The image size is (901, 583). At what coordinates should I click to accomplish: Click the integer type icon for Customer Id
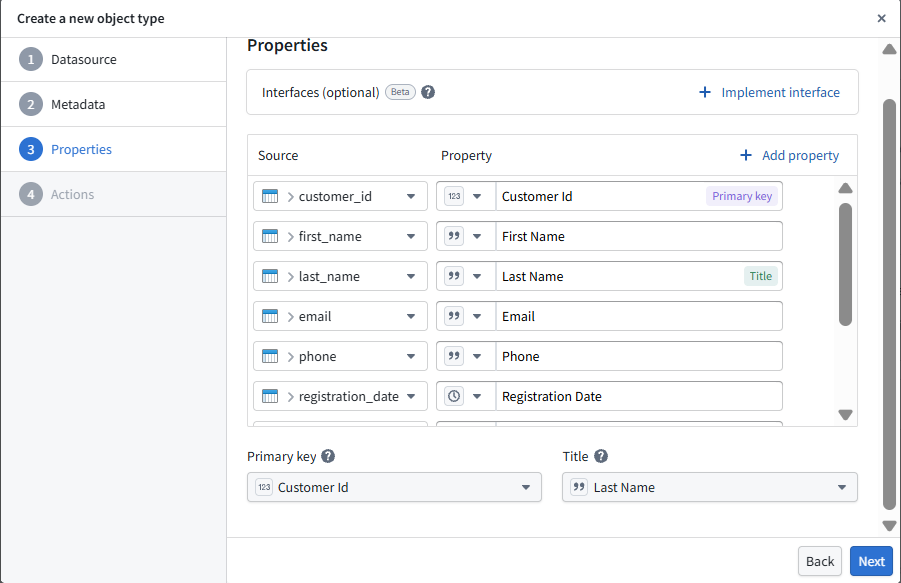(454, 196)
